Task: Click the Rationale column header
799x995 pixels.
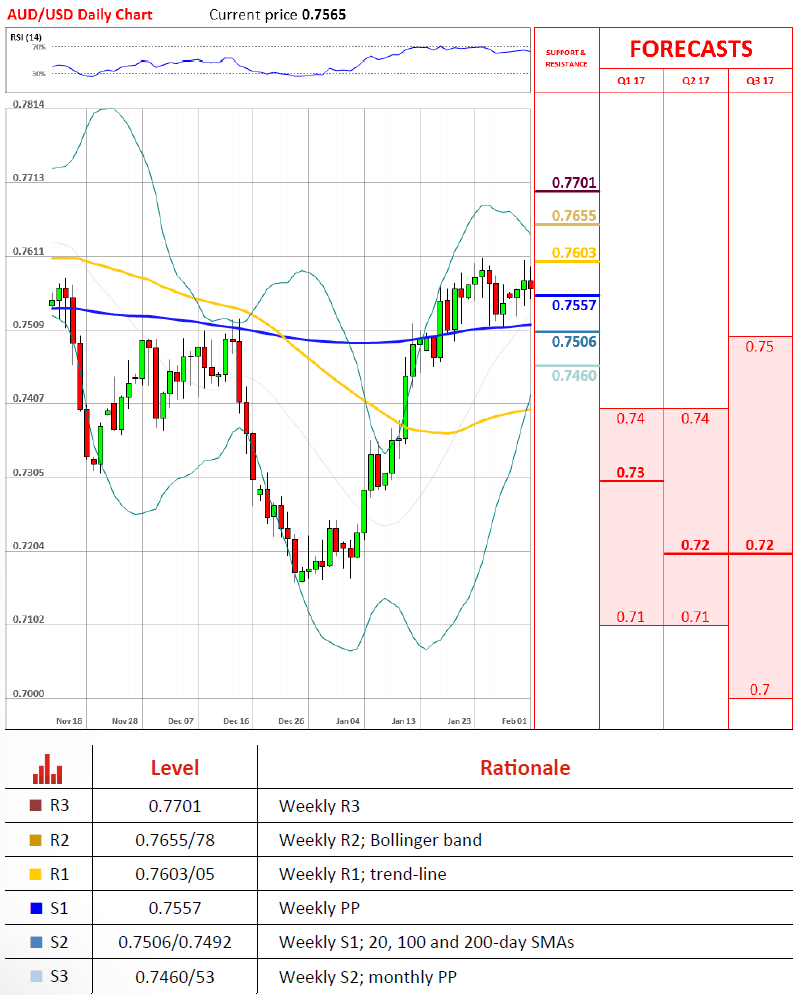Action: [x=525, y=768]
